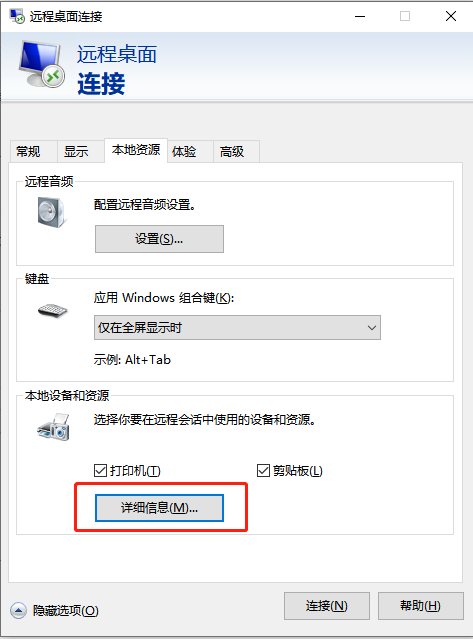Image resolution: width=473 pixels, height=639 pixels.
Task: Click the printer and camera devices icon
Action: coord(54,427)
